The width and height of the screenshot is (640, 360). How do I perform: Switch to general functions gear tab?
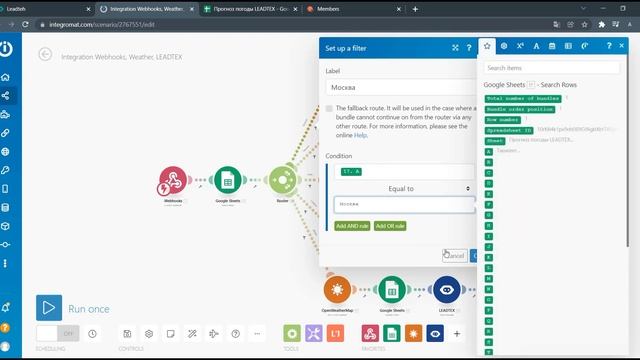(x=504, y=46)
